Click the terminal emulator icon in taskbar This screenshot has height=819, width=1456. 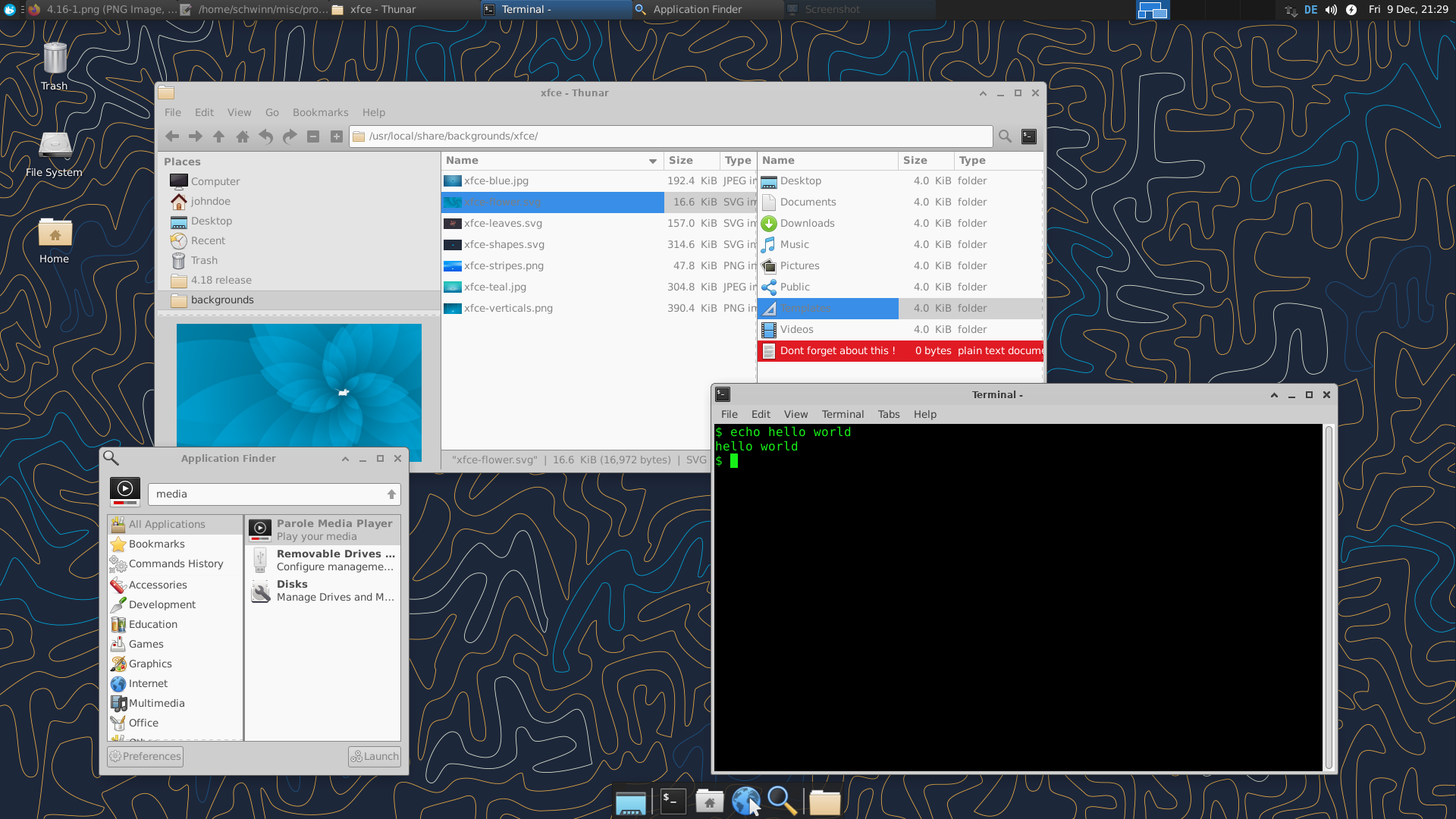670,800
